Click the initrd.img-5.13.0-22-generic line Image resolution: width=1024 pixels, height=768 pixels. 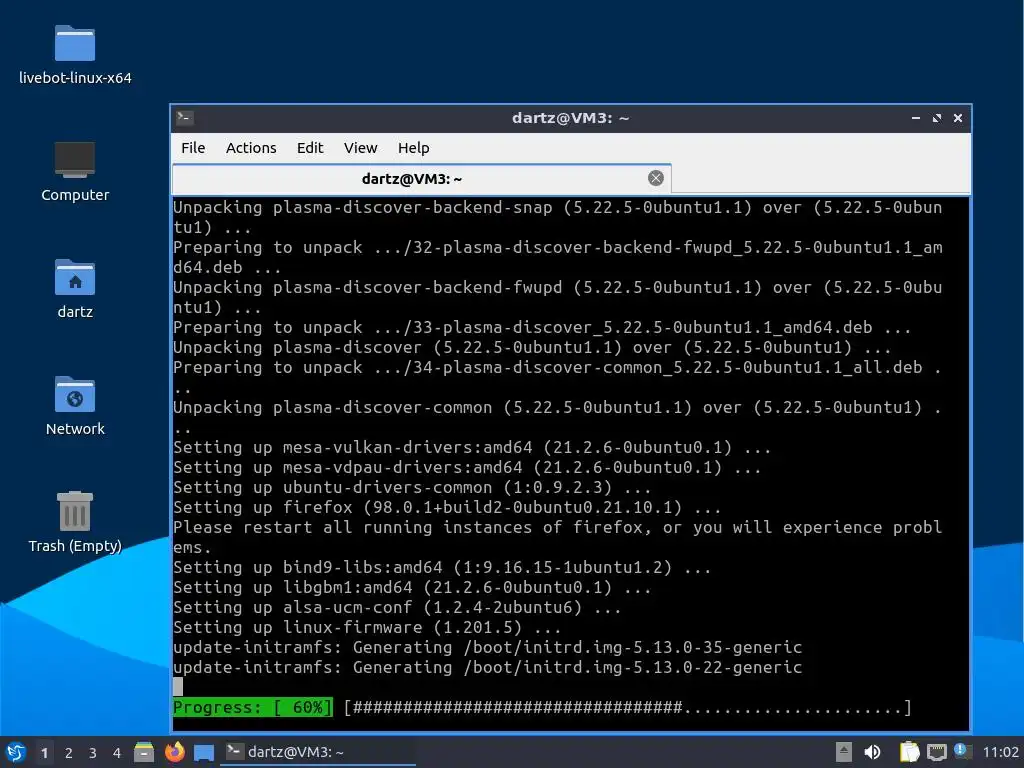[x=487, y=667]
